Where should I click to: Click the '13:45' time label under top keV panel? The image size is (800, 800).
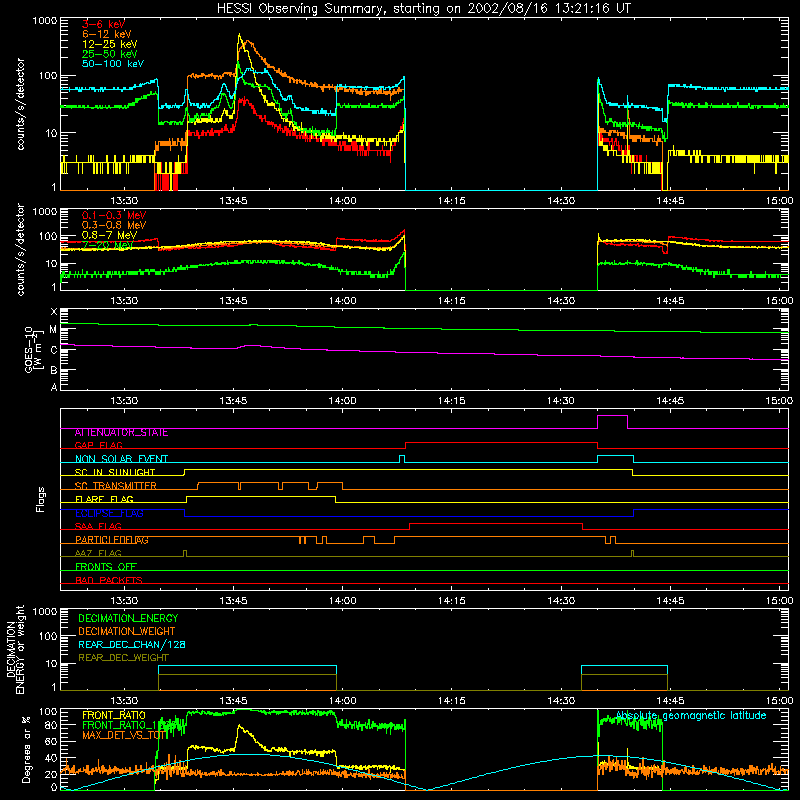pyautogui.click(x=233, y=201)
